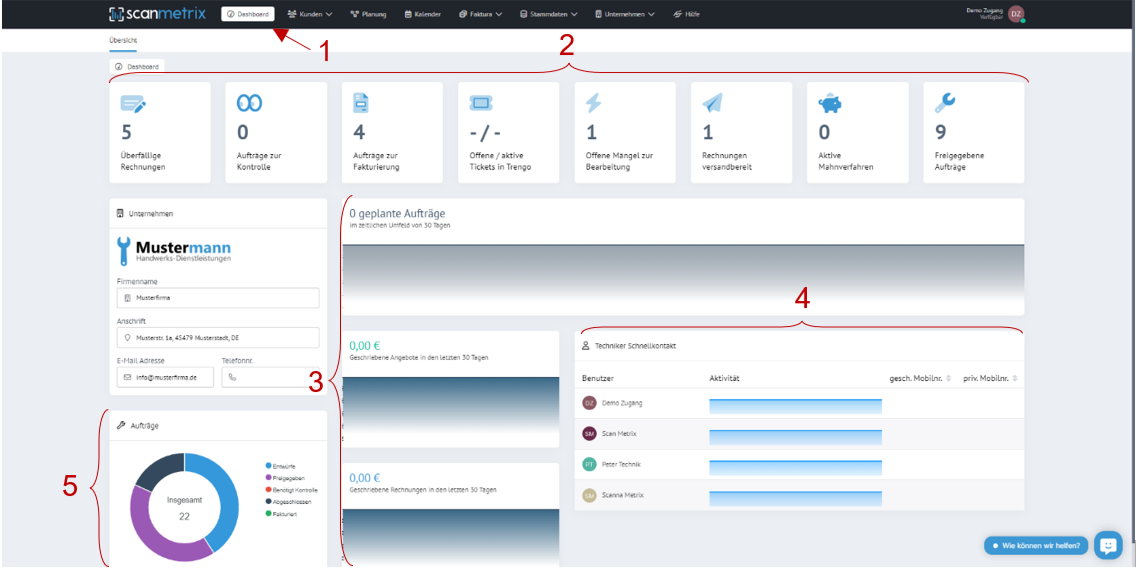The height and width of the screenshot is (569, 1139).
Task: Open the Überfällige Rechnungen card
Action: pyautogui.click(x=160, y=132)
